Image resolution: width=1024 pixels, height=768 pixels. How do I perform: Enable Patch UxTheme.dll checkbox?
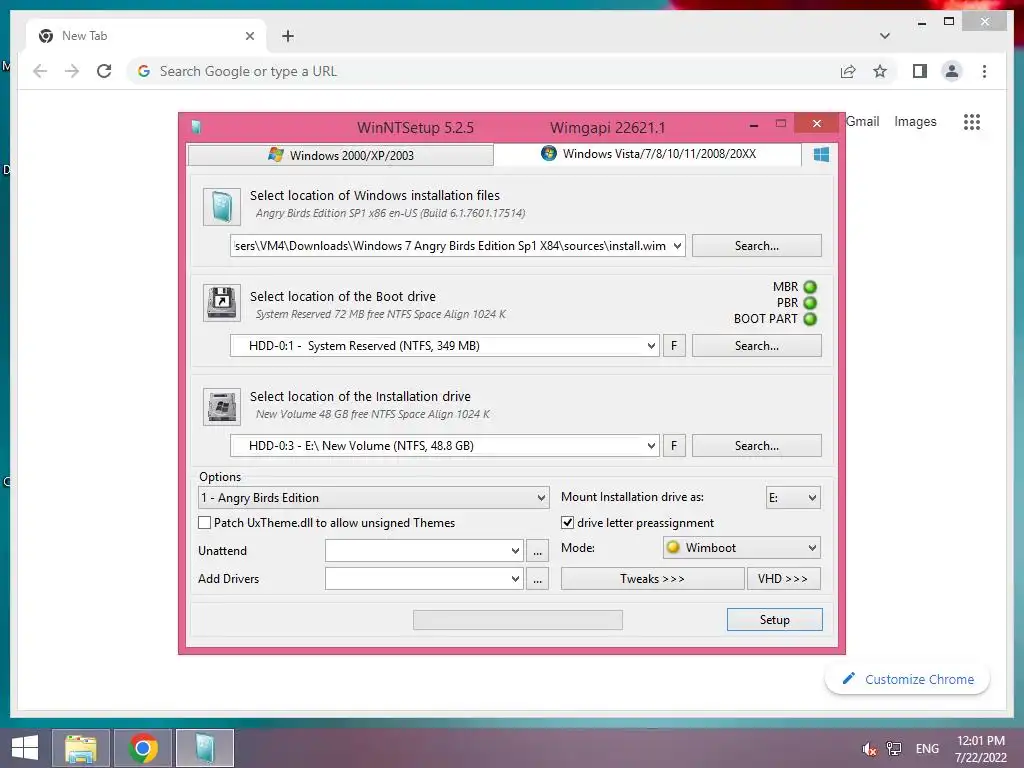[x=204, y=522]
